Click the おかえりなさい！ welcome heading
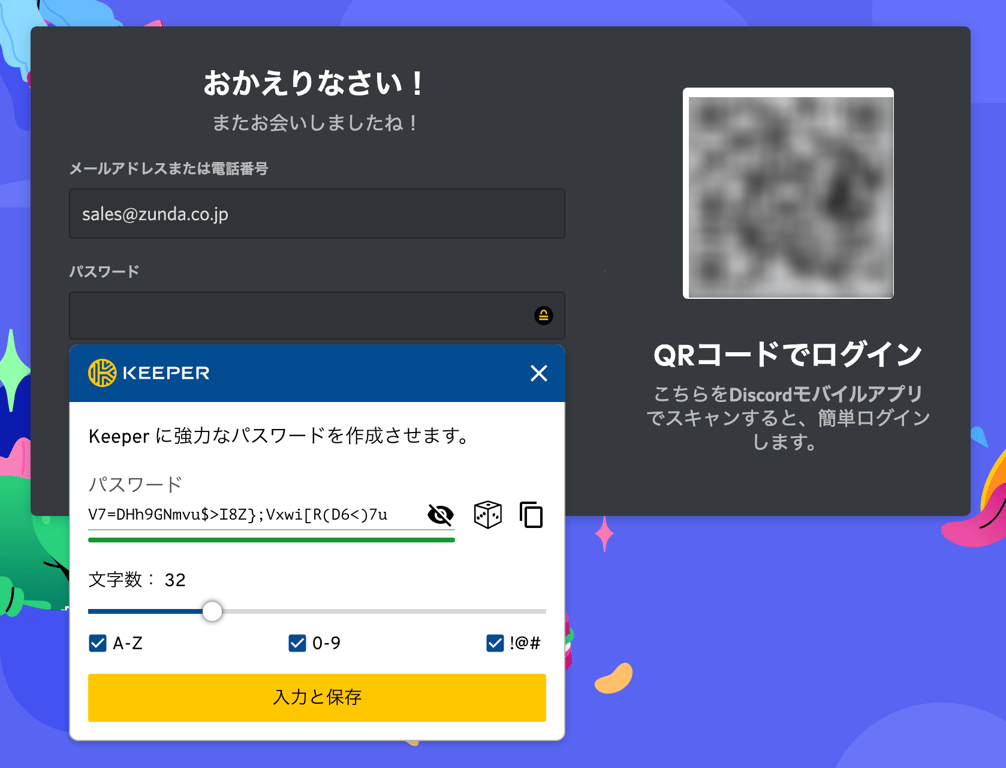1006x768 pixels. click(316, 83)
